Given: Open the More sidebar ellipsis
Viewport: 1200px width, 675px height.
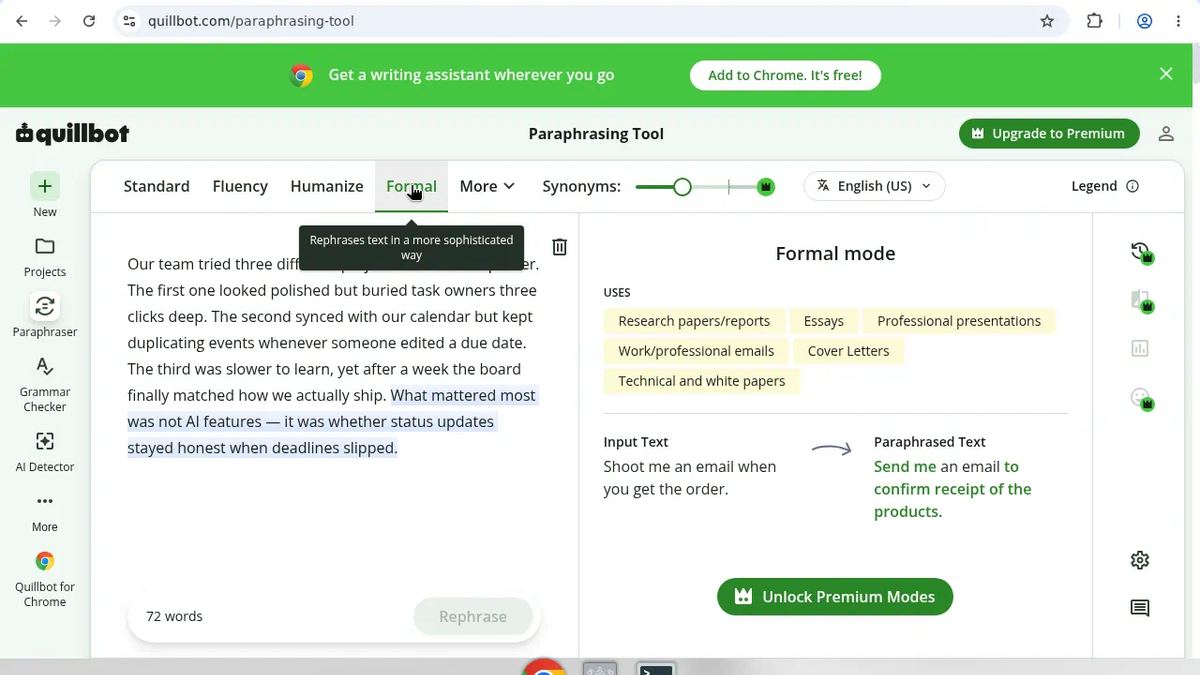Looking at the screenshot, I should [x=45, y=501].
